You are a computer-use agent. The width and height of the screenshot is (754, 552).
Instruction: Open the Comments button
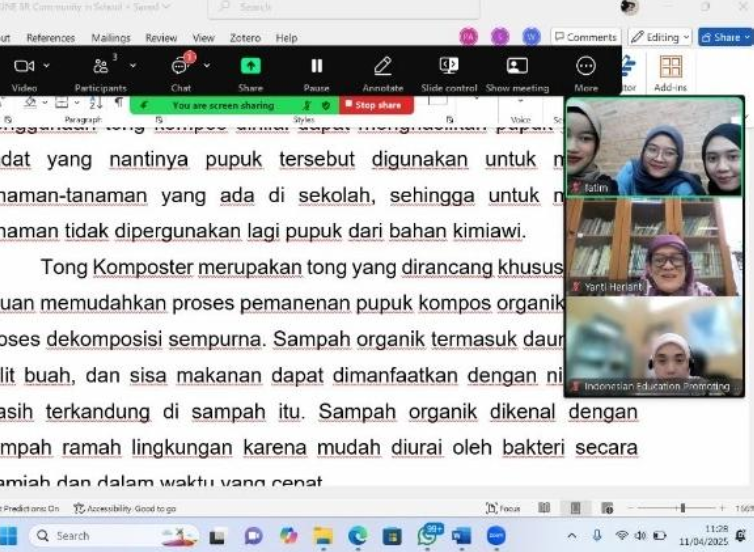point(585,37)
